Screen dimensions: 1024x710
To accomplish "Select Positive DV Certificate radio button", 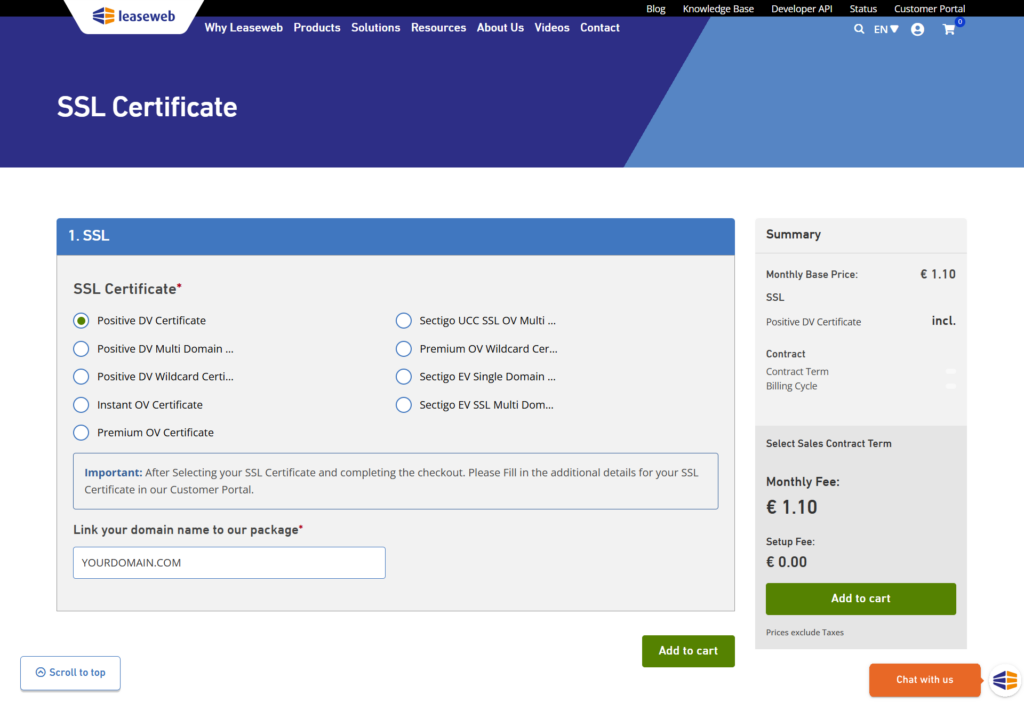I will (81, 321).
